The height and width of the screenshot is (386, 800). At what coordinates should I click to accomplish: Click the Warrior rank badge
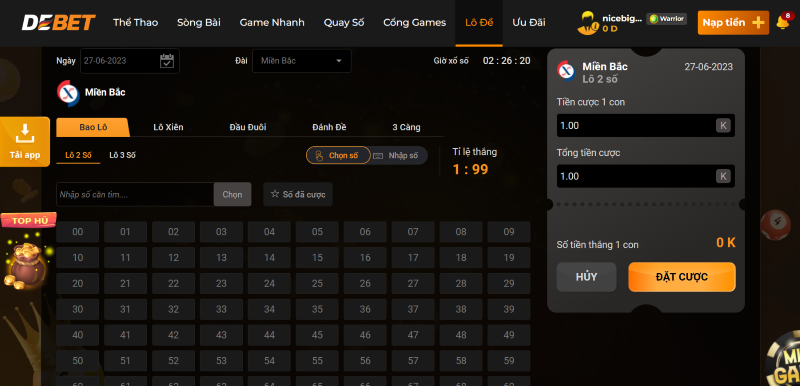[x=666, y=19]
